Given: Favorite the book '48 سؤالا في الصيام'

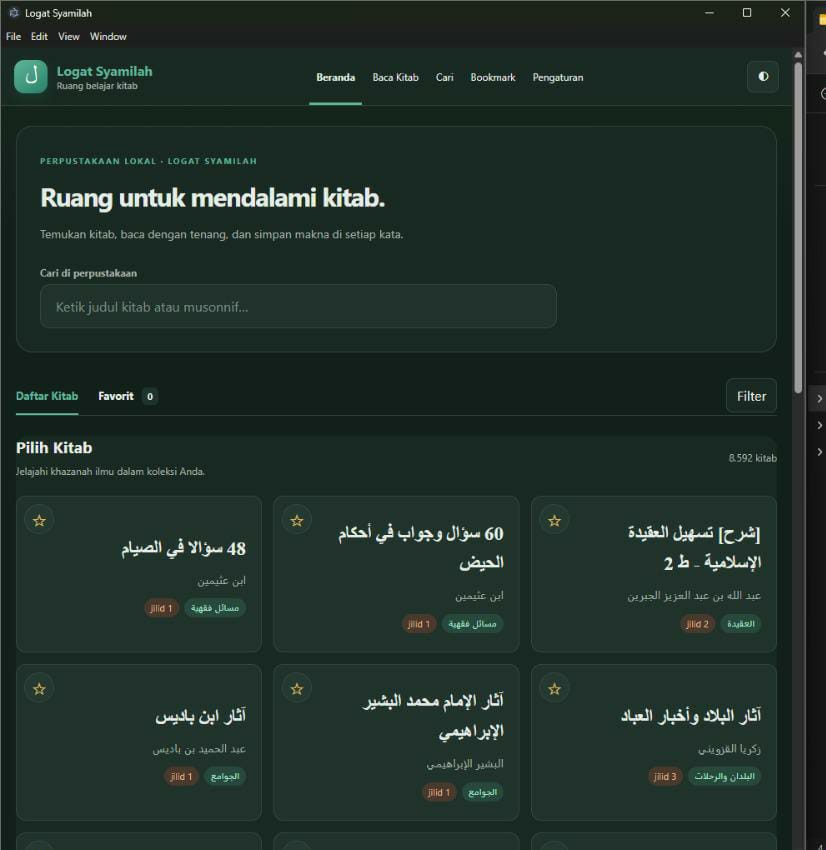Looking at the screenshot, I should click(x=39, y=520).
